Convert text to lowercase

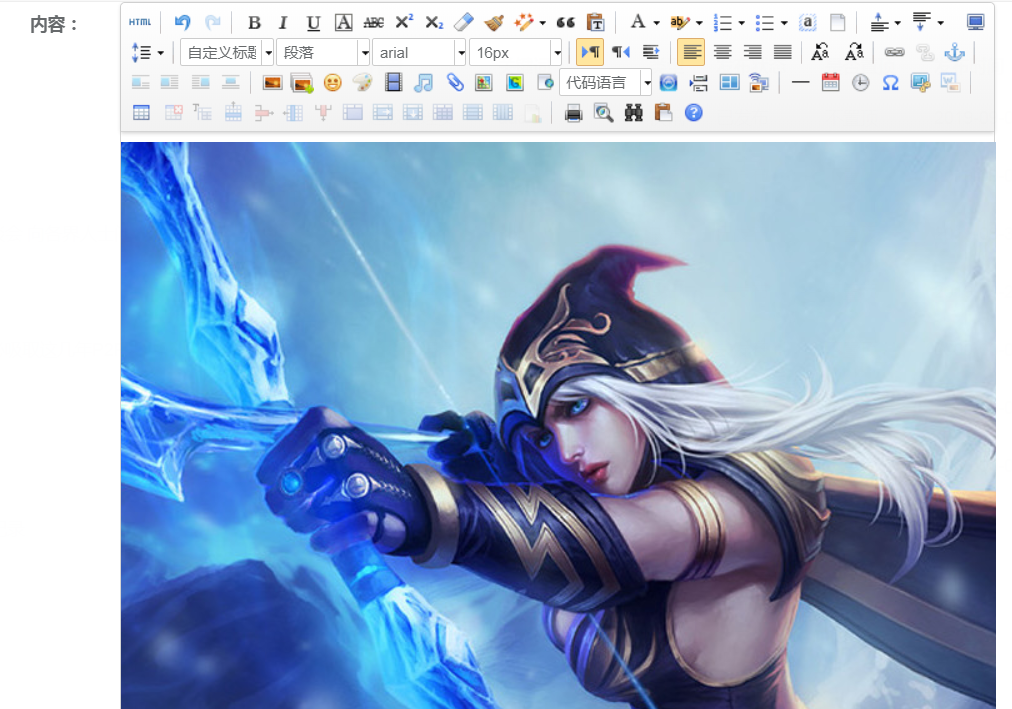click(854, 52)
